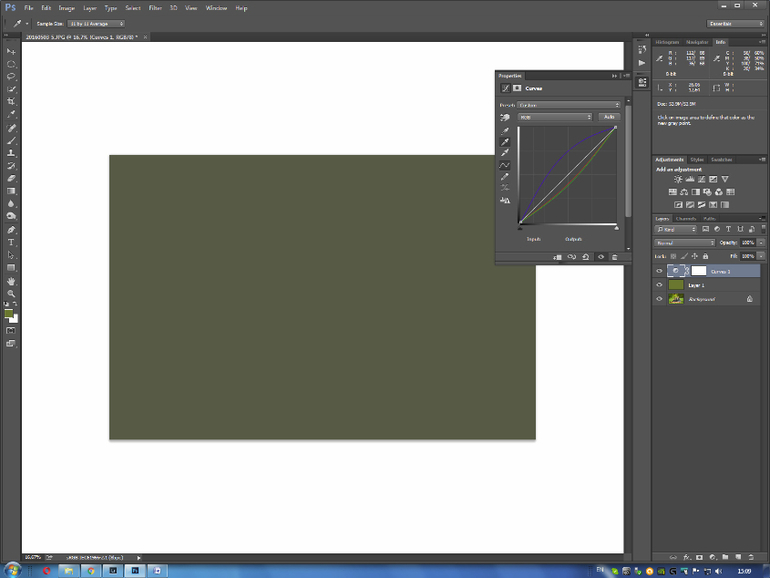Open the Sample Size dropdown
The width and height of the screenshot is (770, 578).
tap(97, 23)
